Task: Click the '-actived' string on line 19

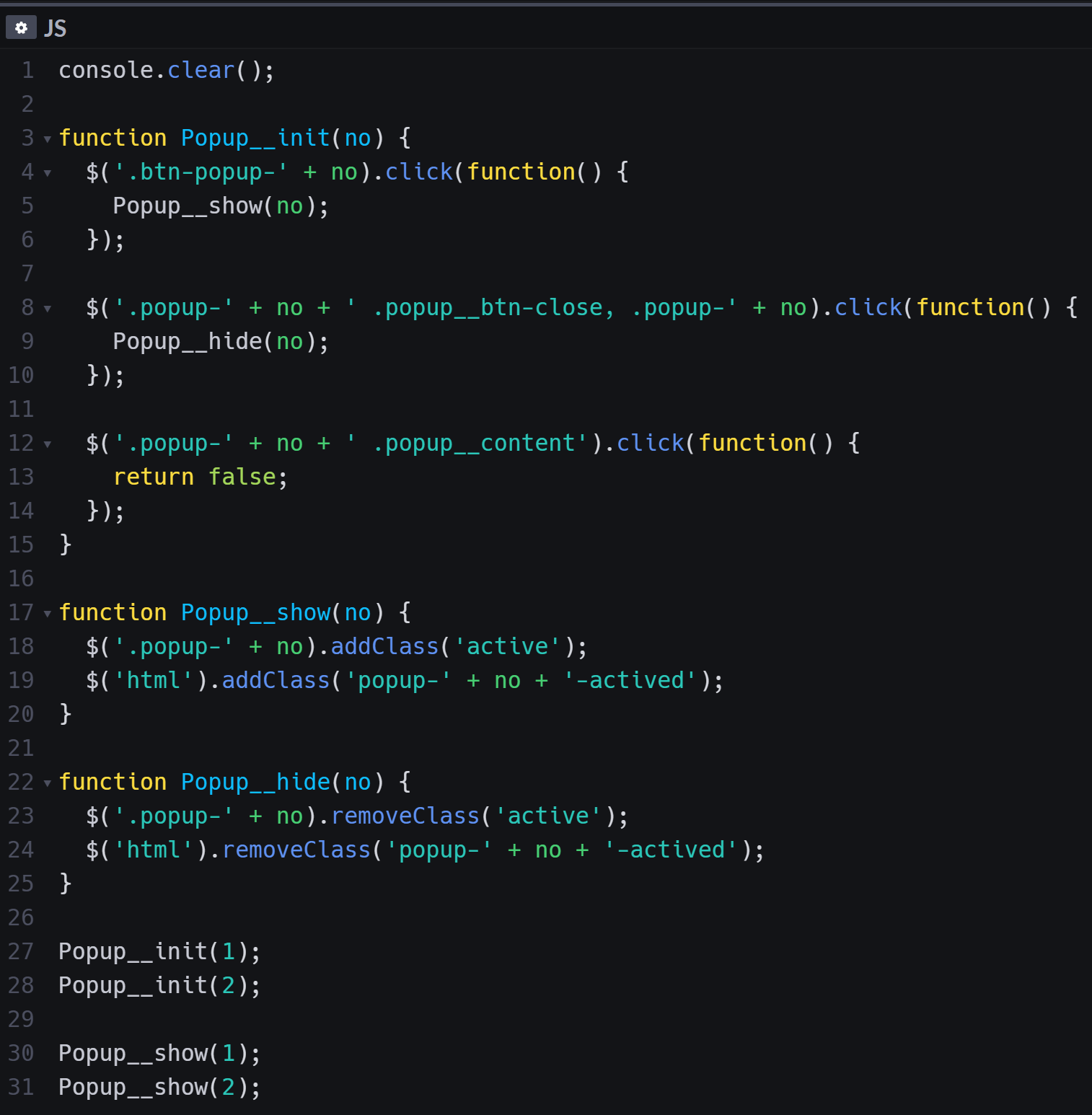Action: (630, 680)
